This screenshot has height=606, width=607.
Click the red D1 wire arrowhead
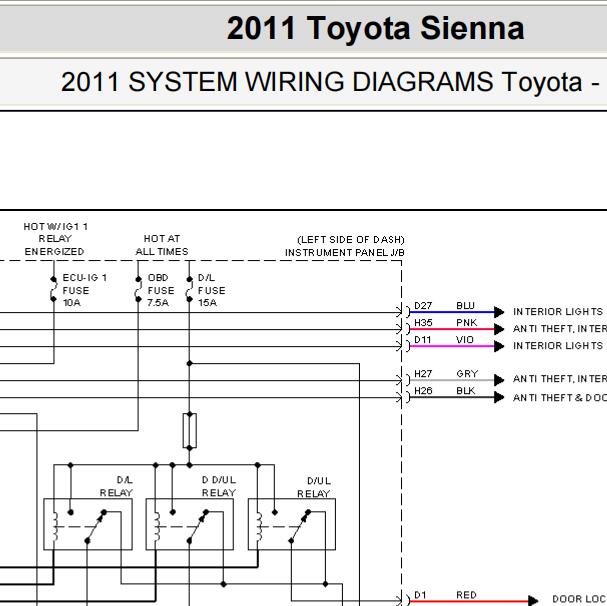[x=533, y=601]
